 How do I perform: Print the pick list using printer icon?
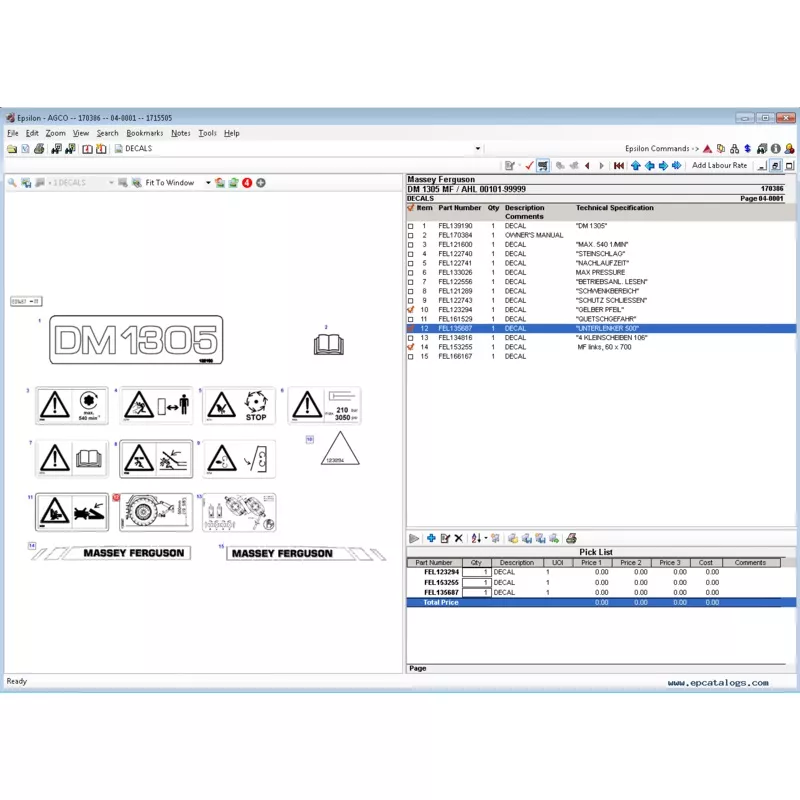pyautogui.click(x=571, y=538)
